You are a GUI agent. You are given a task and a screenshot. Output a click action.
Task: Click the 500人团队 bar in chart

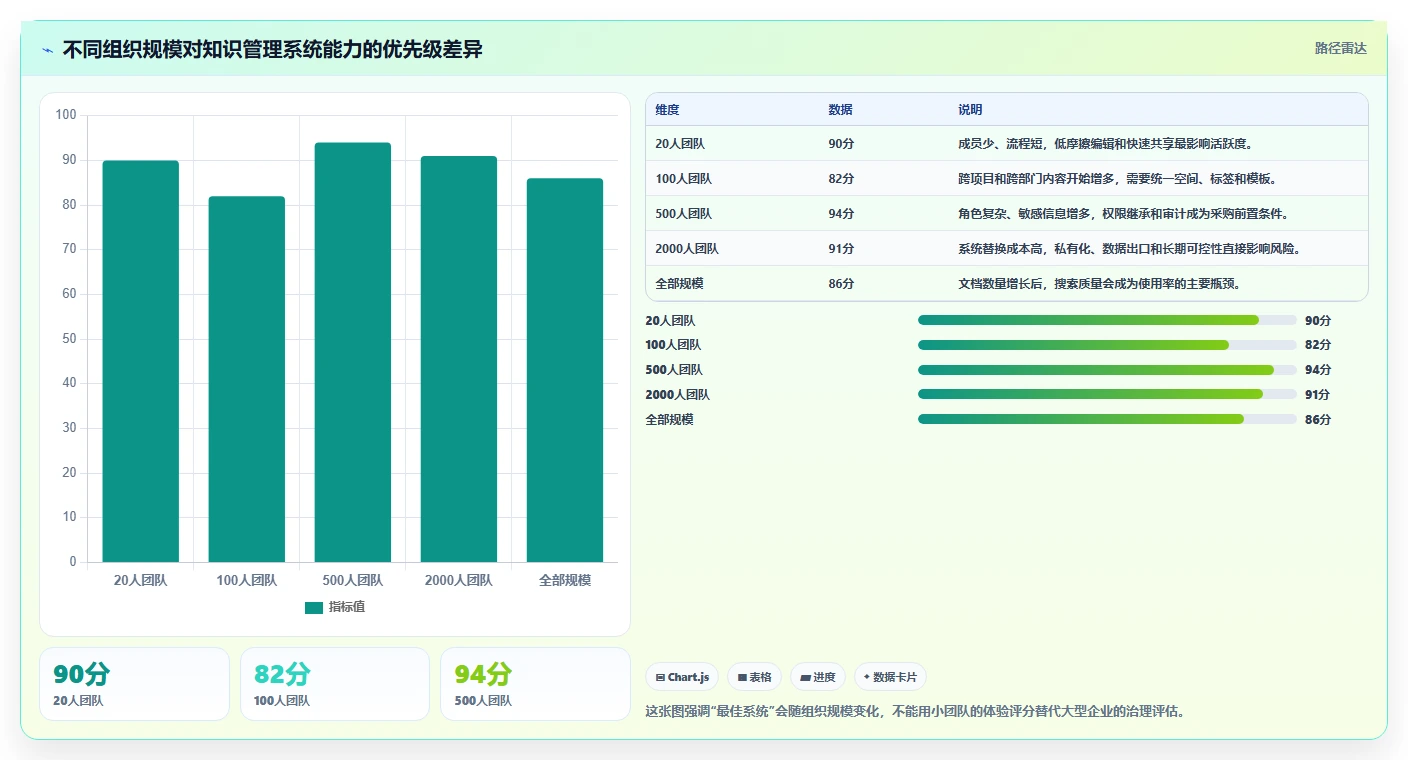pos(353,352)
